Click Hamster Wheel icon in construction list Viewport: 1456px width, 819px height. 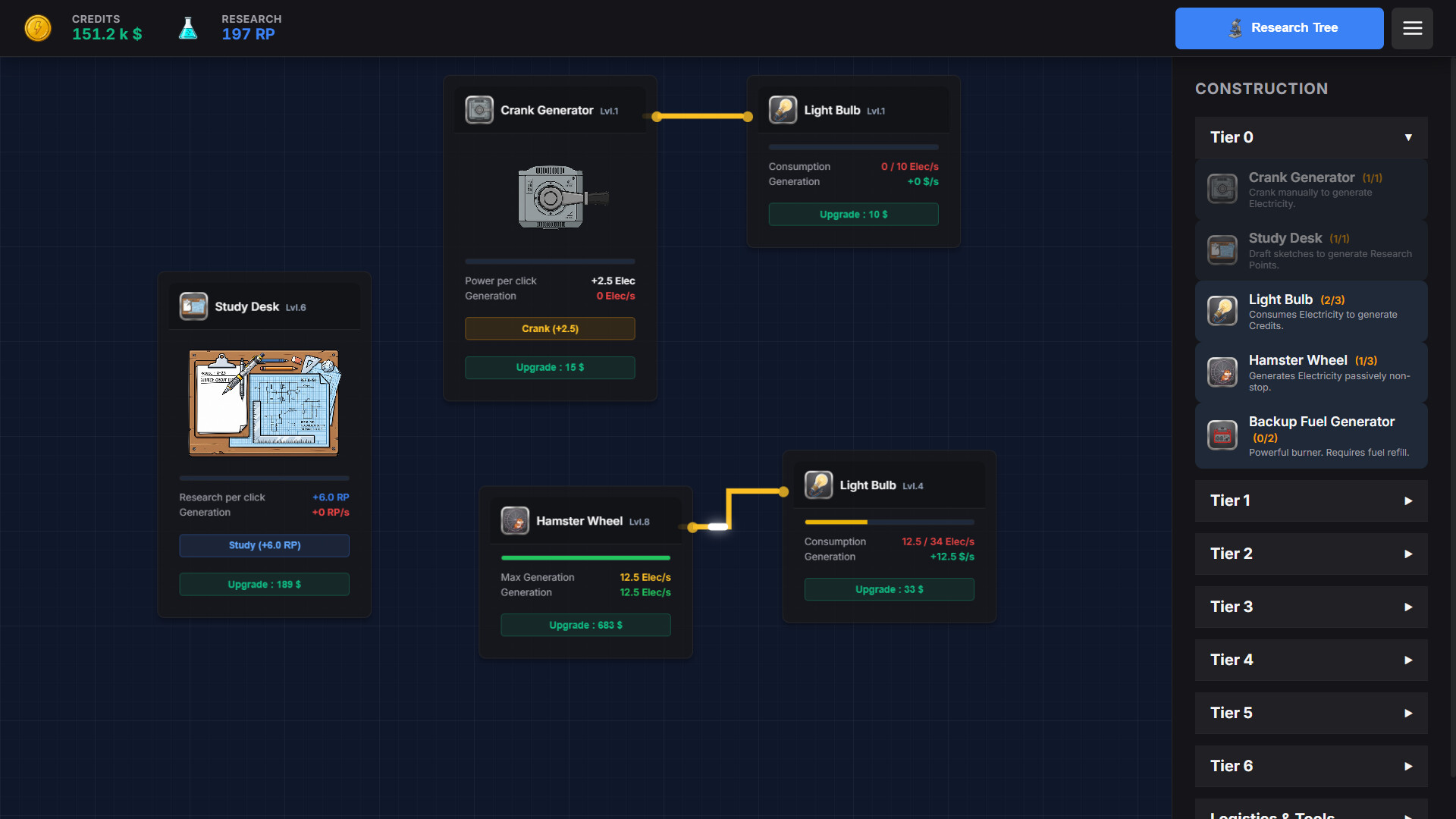tap(1222, 372)
